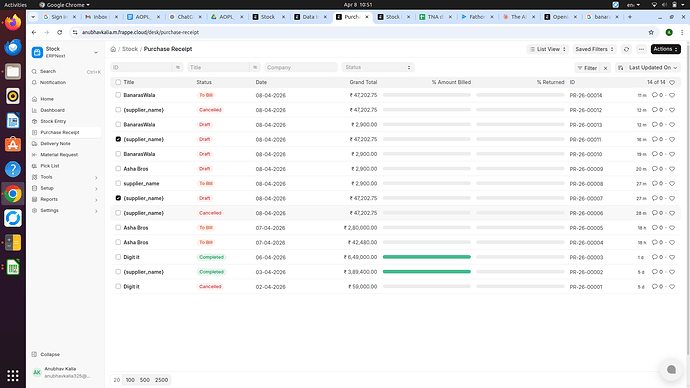Viewport: 690px width, 388px height.
Task: Like PR-26-00001 using its heart icon
Action: point(672,286)
